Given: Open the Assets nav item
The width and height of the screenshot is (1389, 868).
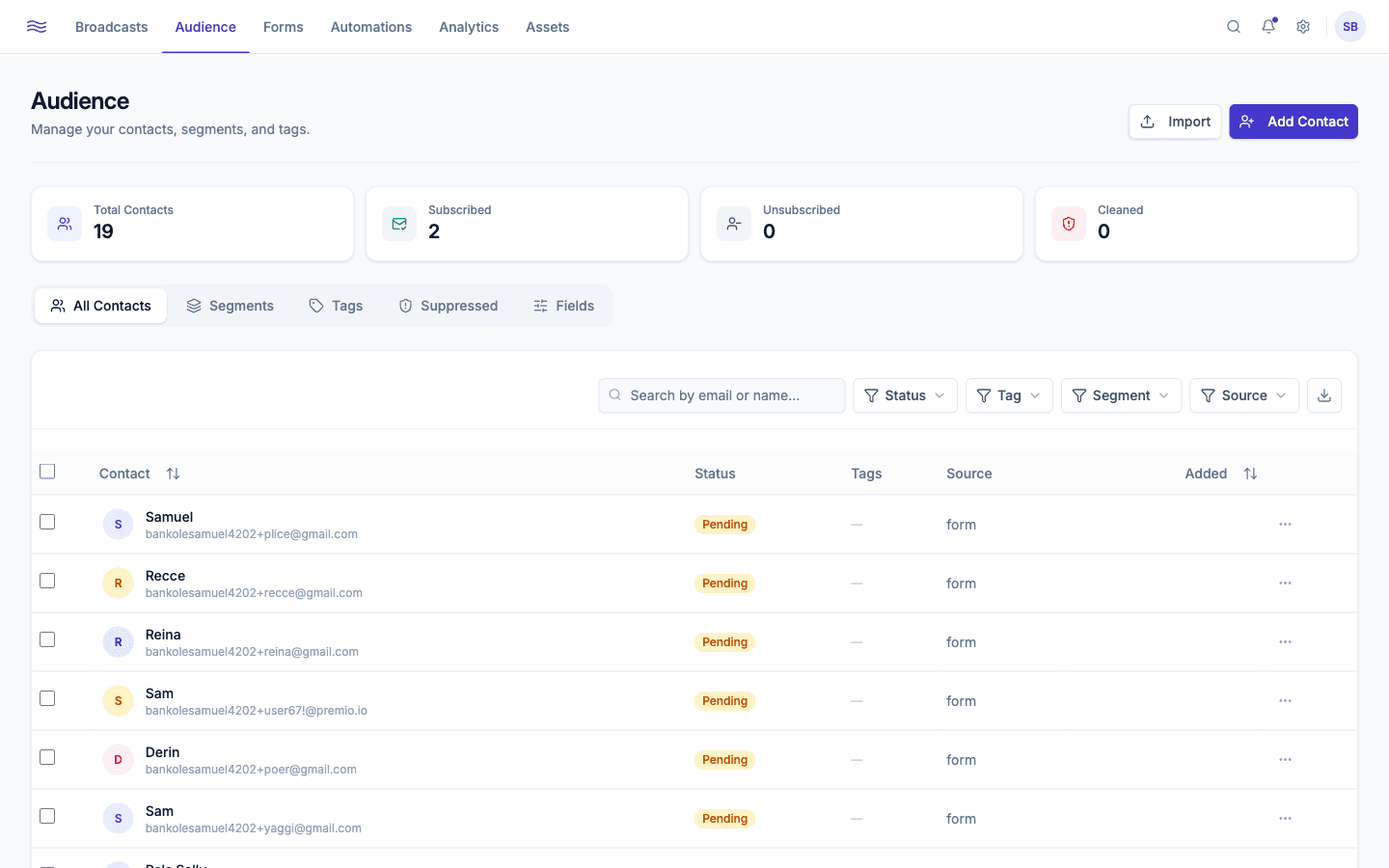Looking at the screenshot, I should (548, 27).
